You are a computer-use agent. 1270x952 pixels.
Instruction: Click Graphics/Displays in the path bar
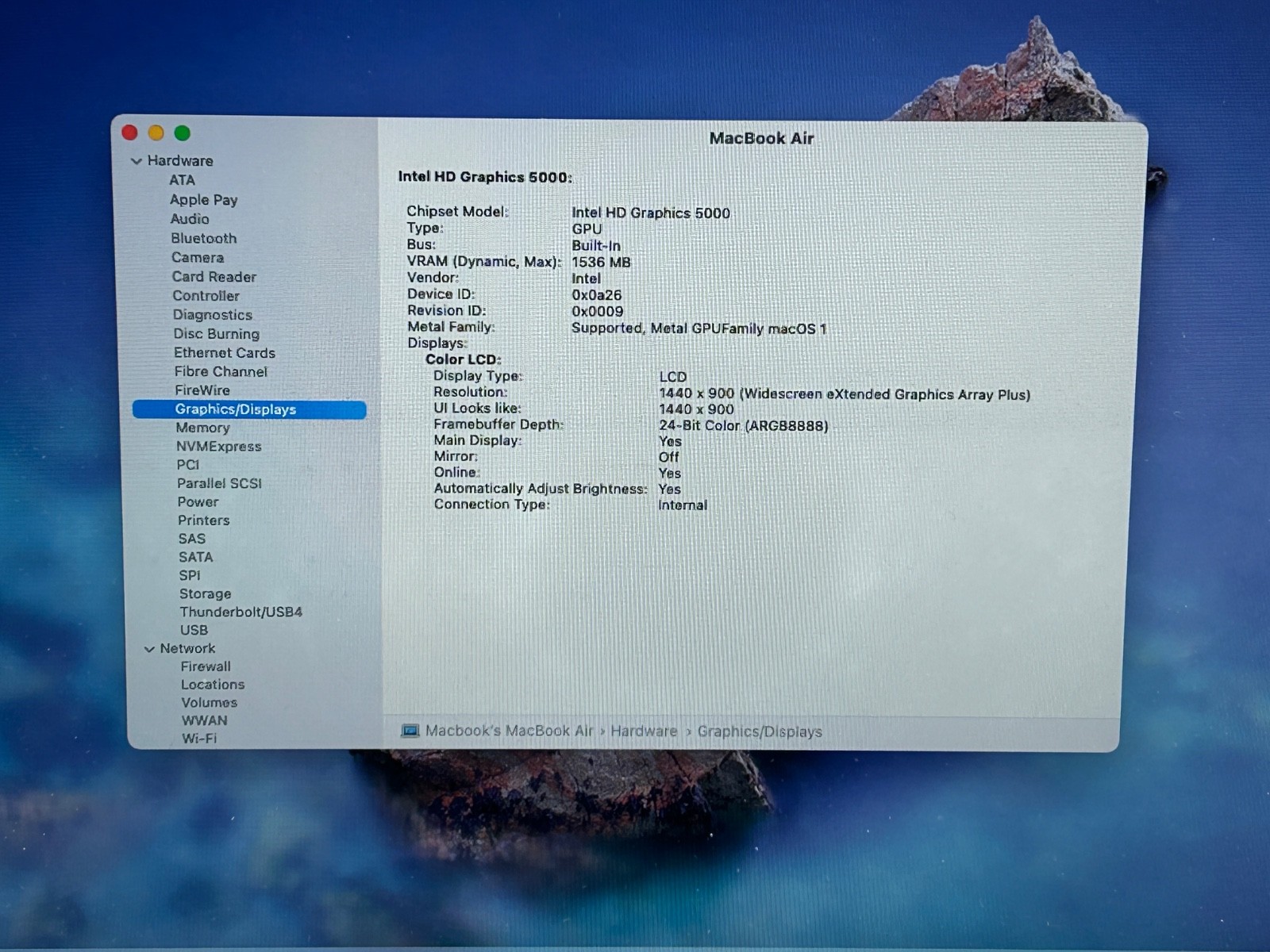click(x=760, y=731)
